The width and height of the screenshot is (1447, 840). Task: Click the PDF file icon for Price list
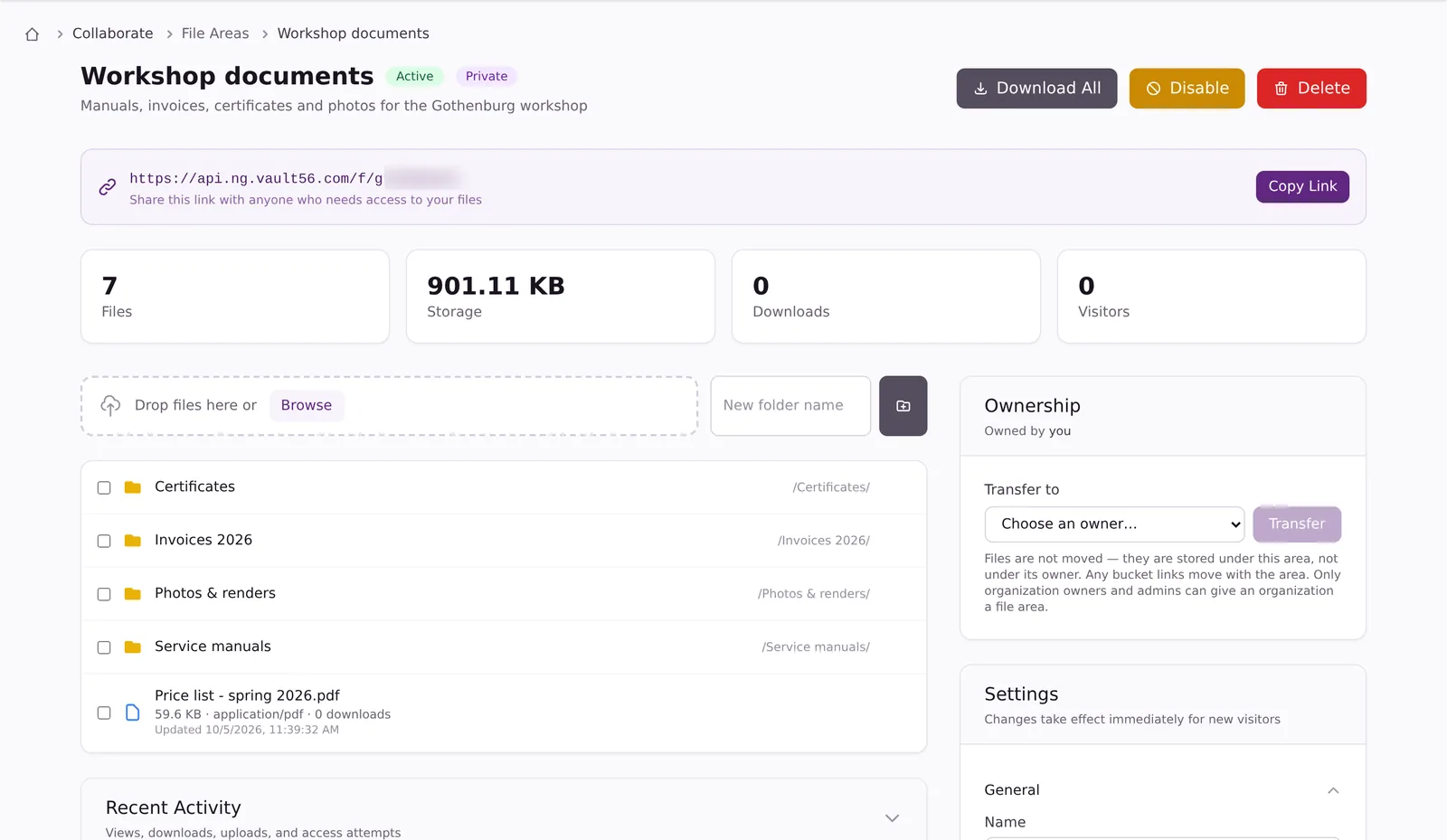133,713
